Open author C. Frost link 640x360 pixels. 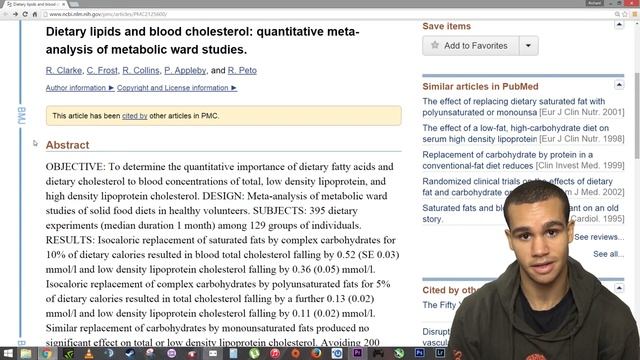coord(102,70)
